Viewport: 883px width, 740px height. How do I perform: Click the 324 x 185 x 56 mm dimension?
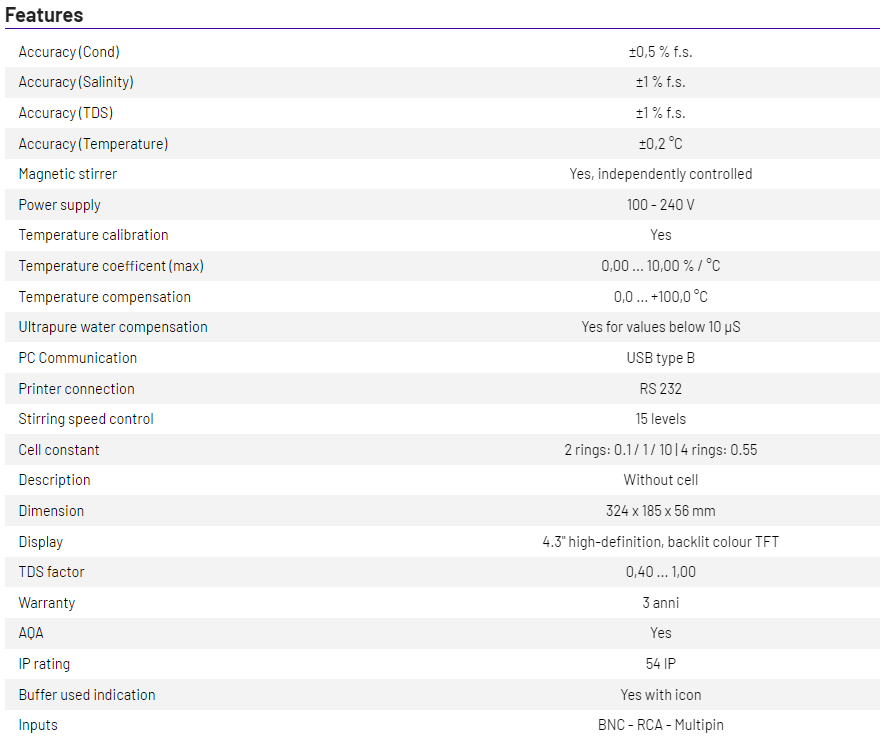(660, 511)
